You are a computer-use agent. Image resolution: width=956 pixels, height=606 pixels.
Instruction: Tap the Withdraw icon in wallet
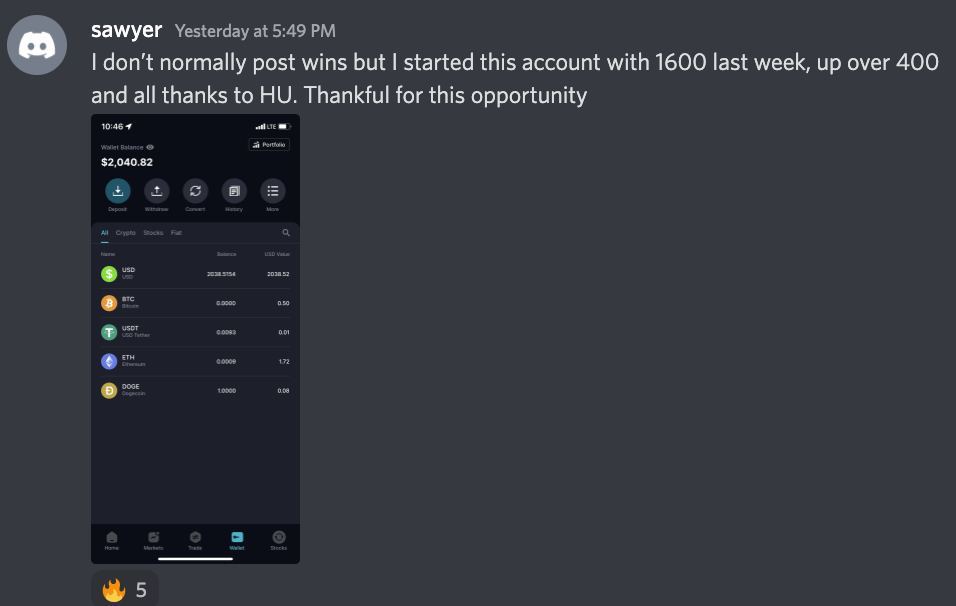[156, 191]
